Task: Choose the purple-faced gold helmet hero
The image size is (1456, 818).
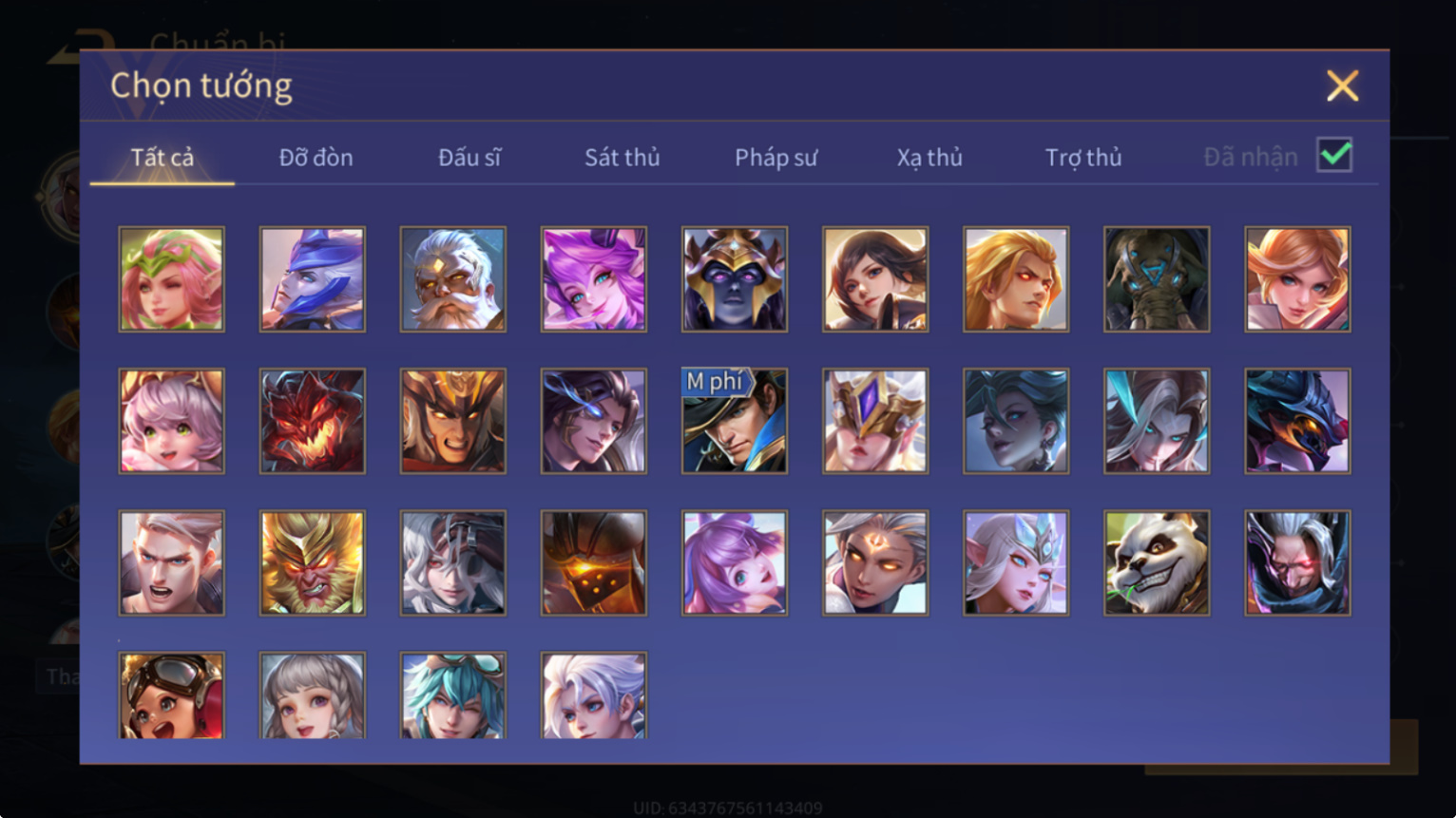Action: pyautogui.click(x=735, y=279)
